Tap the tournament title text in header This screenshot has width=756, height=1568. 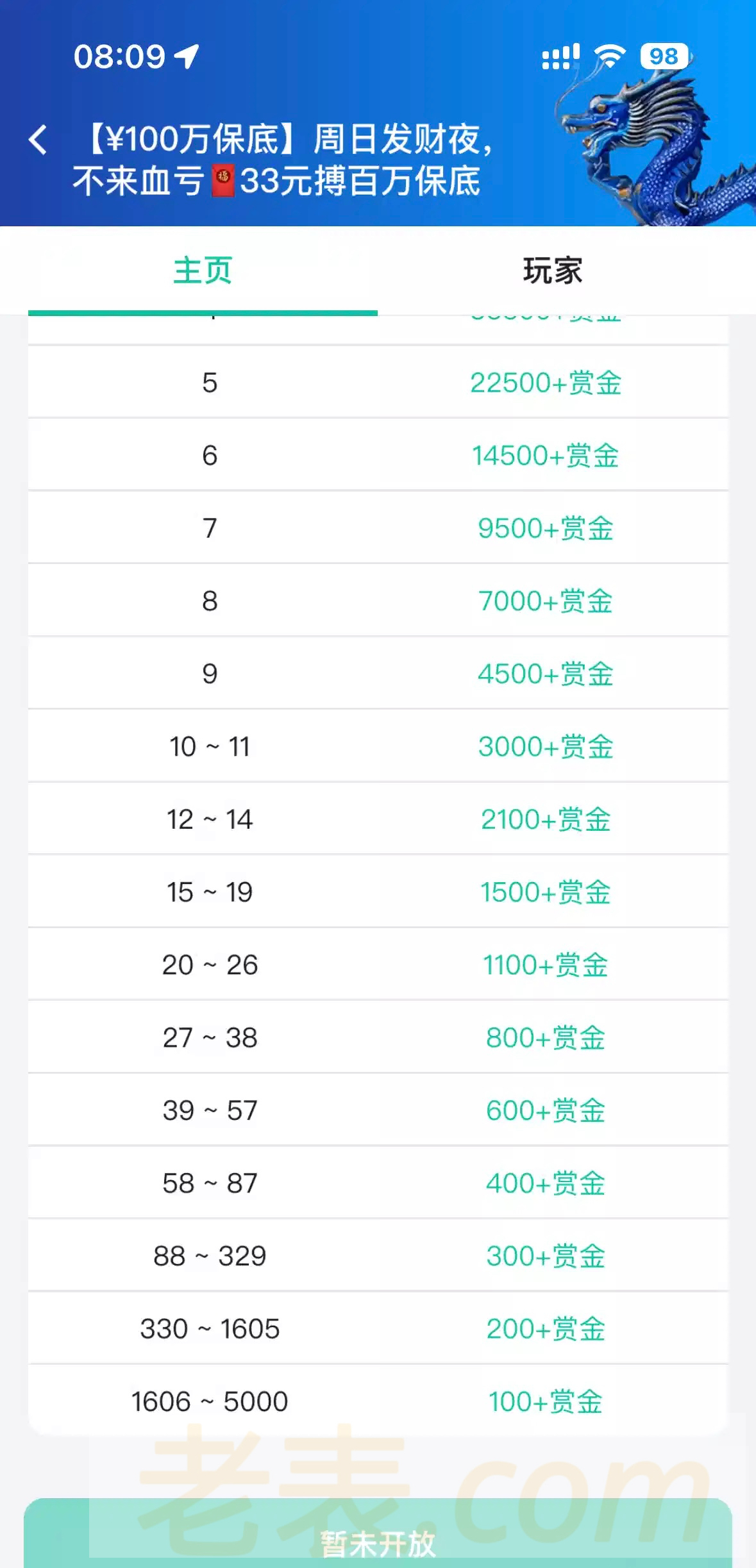(282, 160)
